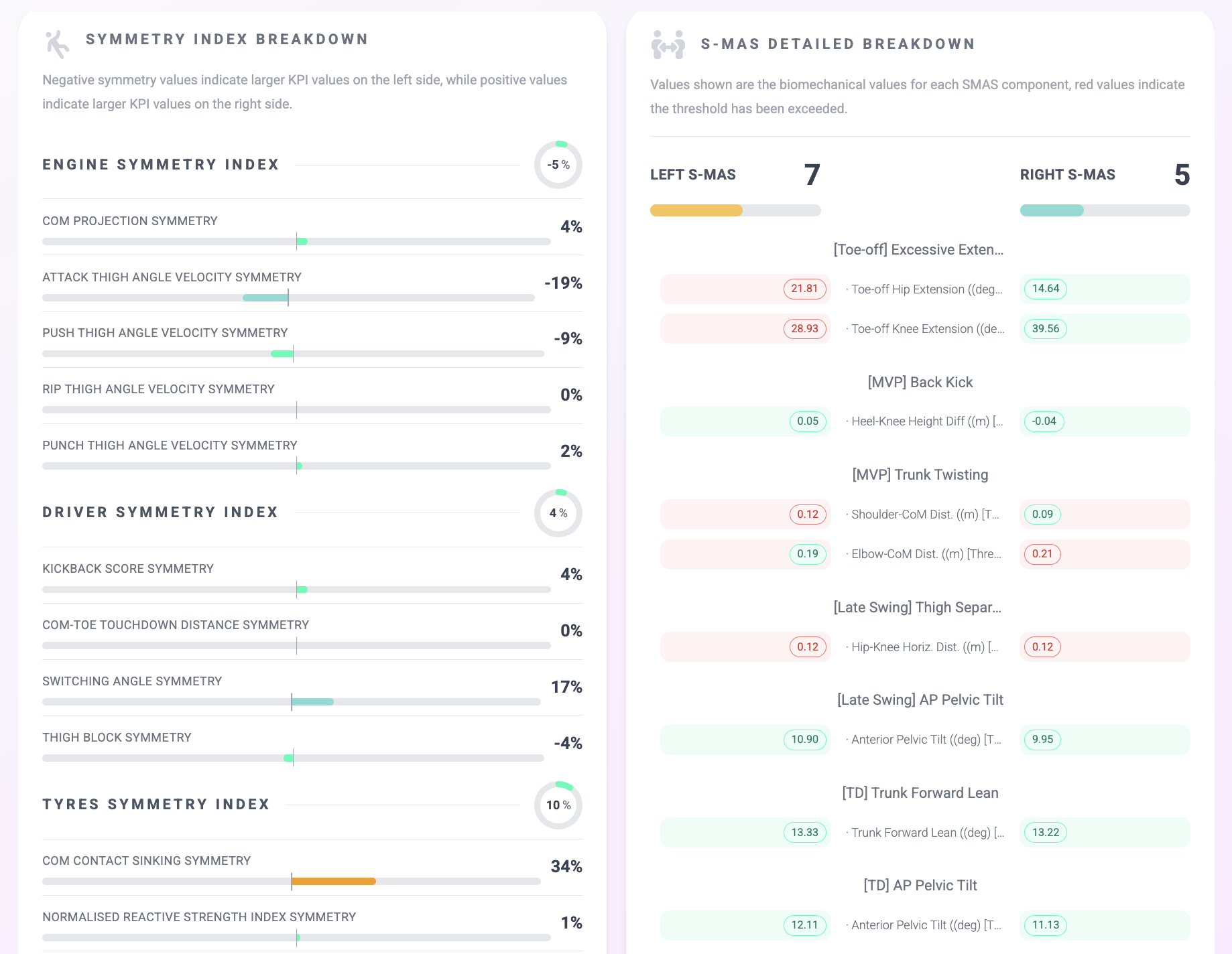
Task: Click the green 10.90 pelvic tilt badge
Action: pyautogui.click(x=804, y=740)
